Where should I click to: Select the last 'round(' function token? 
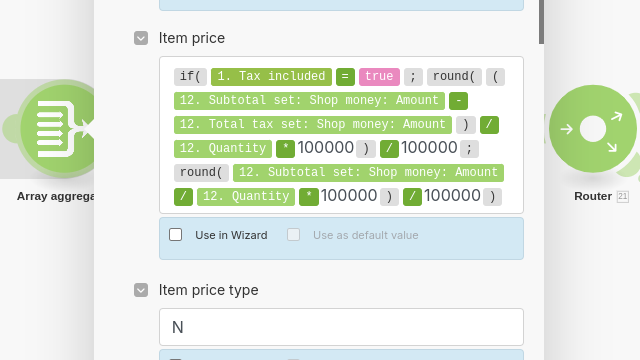pyautogui.click(x=201, y=173)
